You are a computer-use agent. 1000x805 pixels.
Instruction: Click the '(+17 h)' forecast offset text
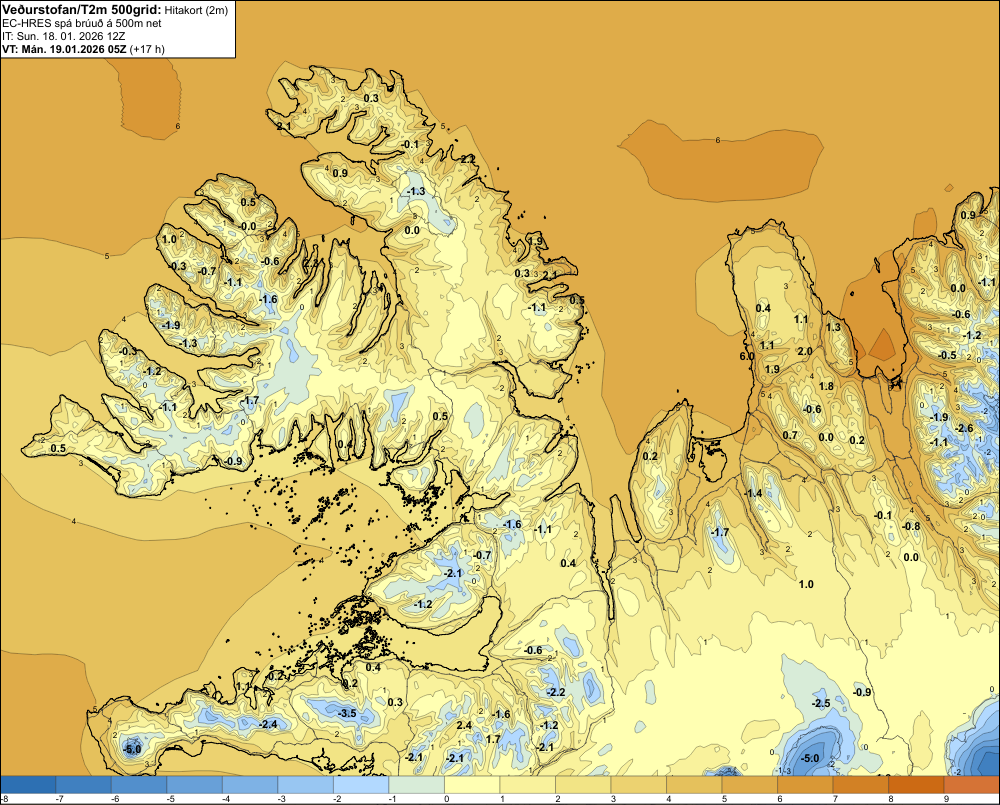[x=147, y=49]
